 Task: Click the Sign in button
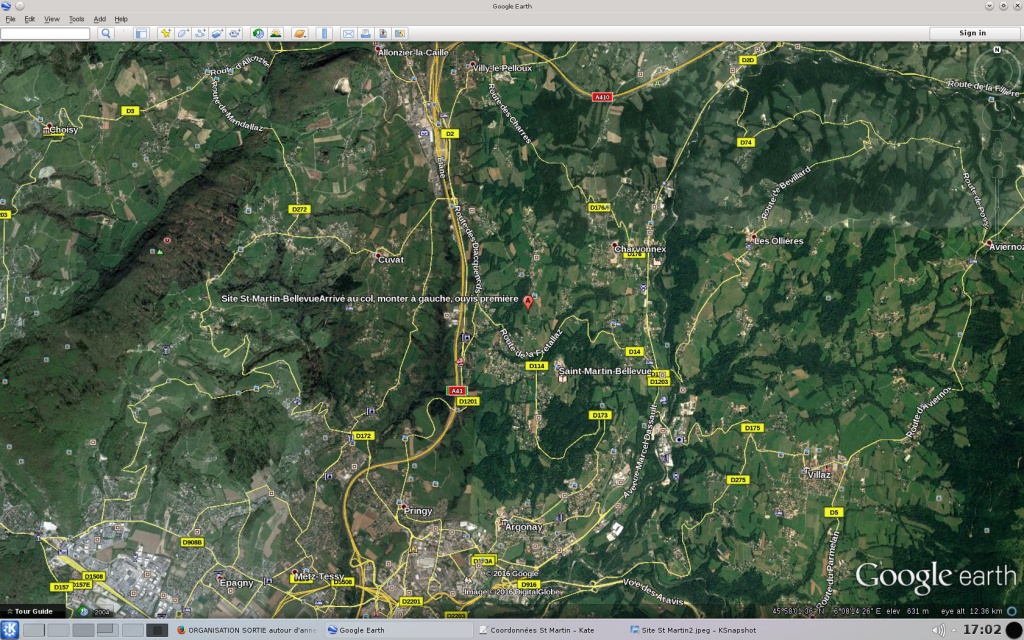[972, 33]
